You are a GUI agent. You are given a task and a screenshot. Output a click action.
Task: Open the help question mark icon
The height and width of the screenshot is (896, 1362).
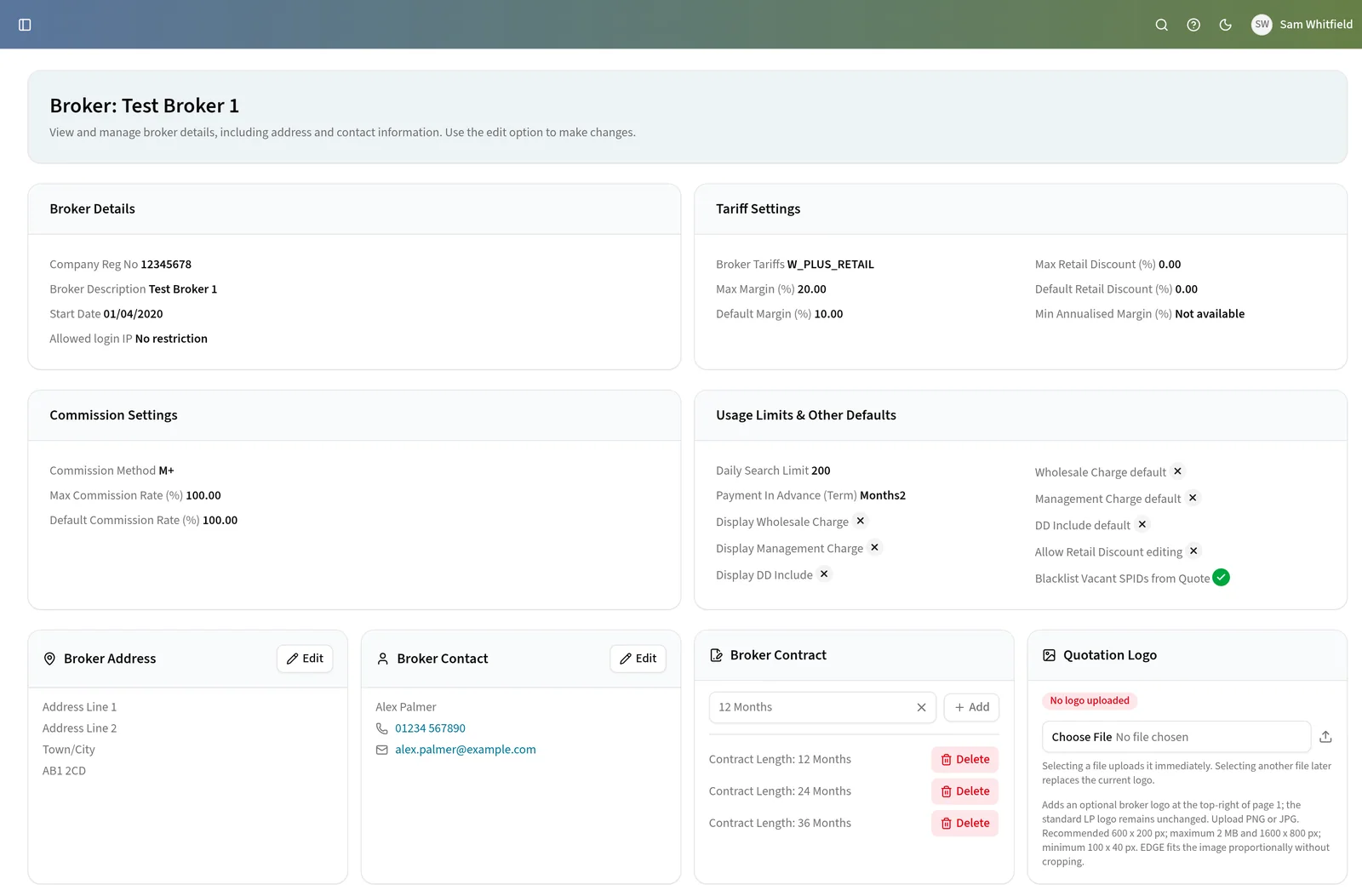coord(1193,25)
